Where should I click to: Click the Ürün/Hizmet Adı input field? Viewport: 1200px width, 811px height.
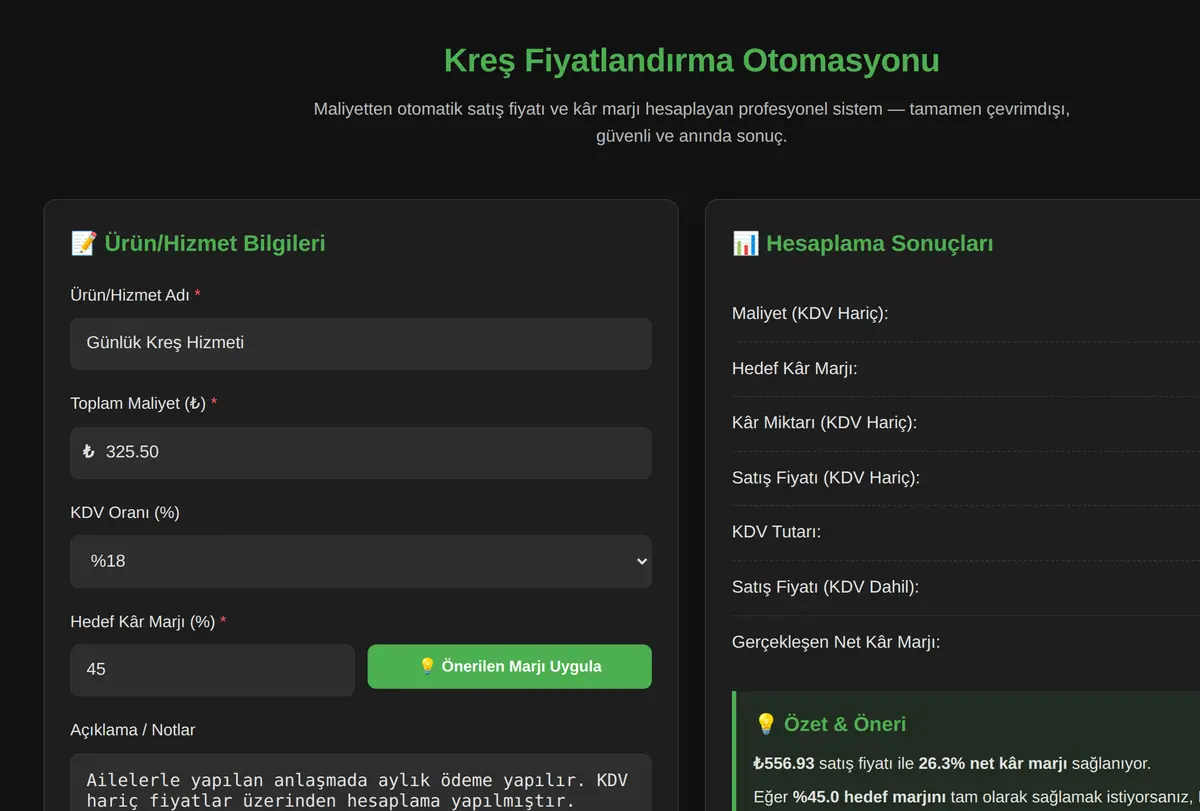(361, 343)
